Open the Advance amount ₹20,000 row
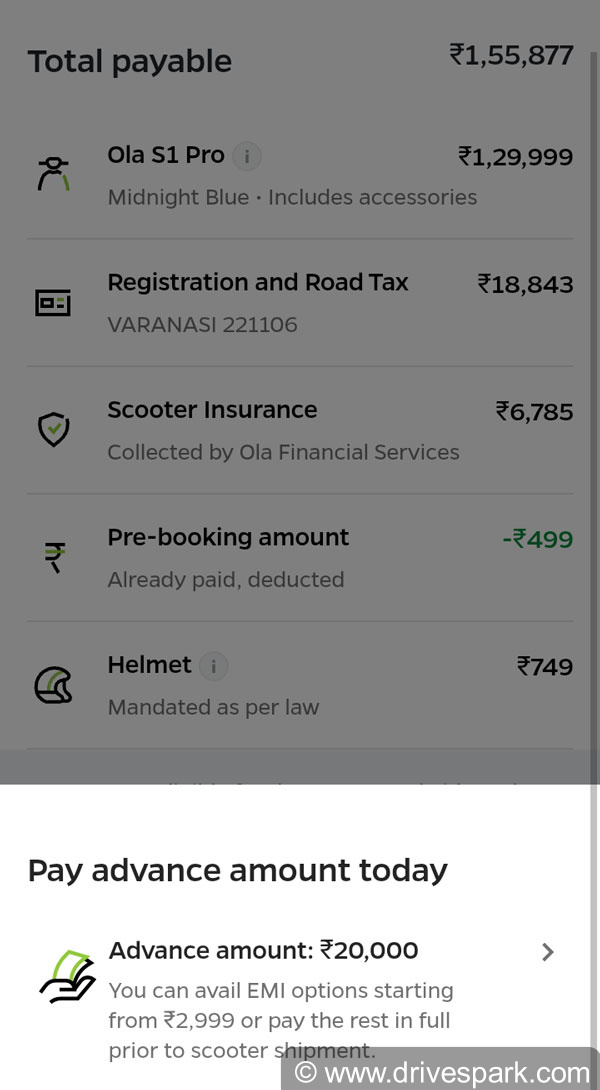 click(x=265, y=950)
